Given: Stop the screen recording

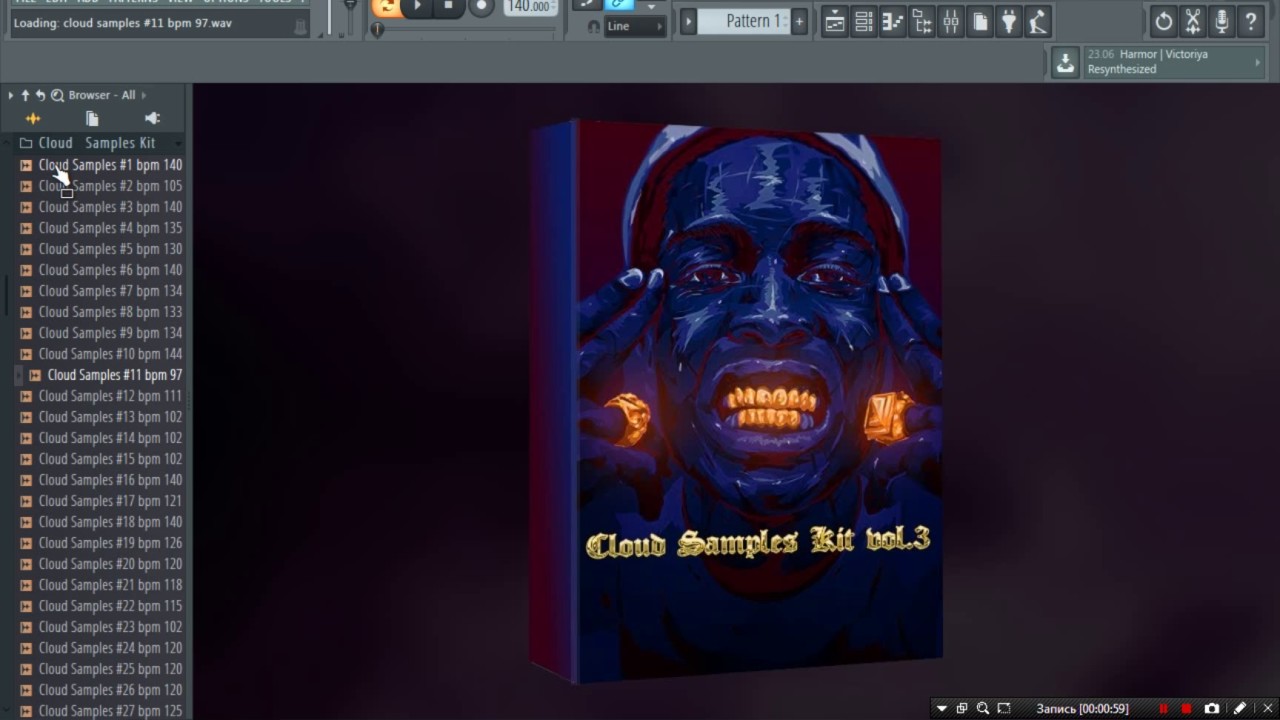Looking at the screenshot, I should [1186, 708].
